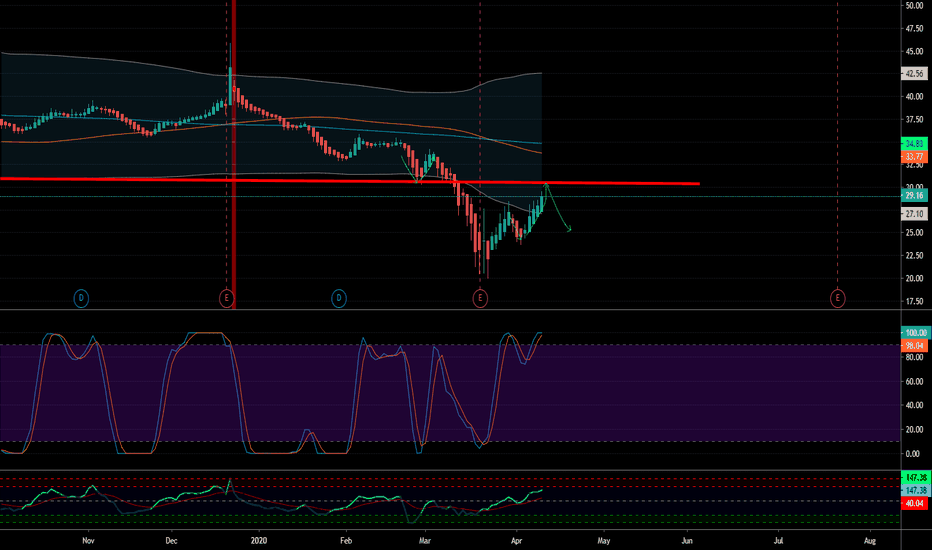The height and width of the screenshot is (550, 932).
Task: Click the light blue 147.38 indicator label
Action: pos(916,491)
